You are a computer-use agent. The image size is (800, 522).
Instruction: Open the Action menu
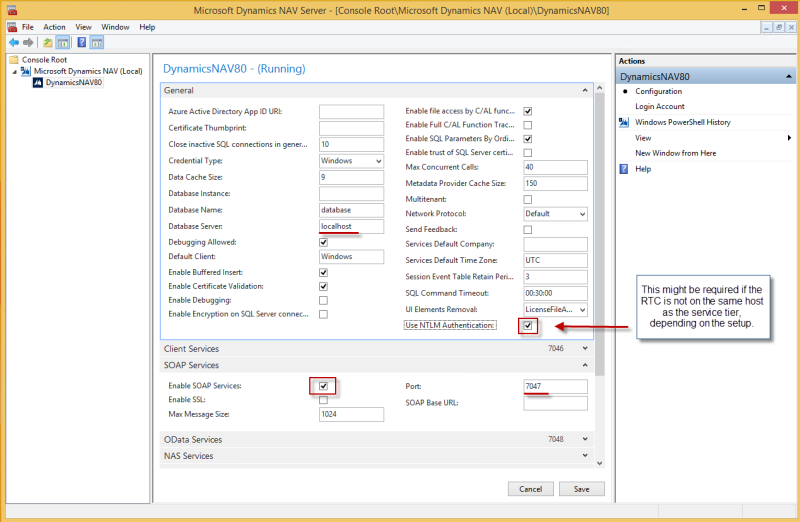54,27
